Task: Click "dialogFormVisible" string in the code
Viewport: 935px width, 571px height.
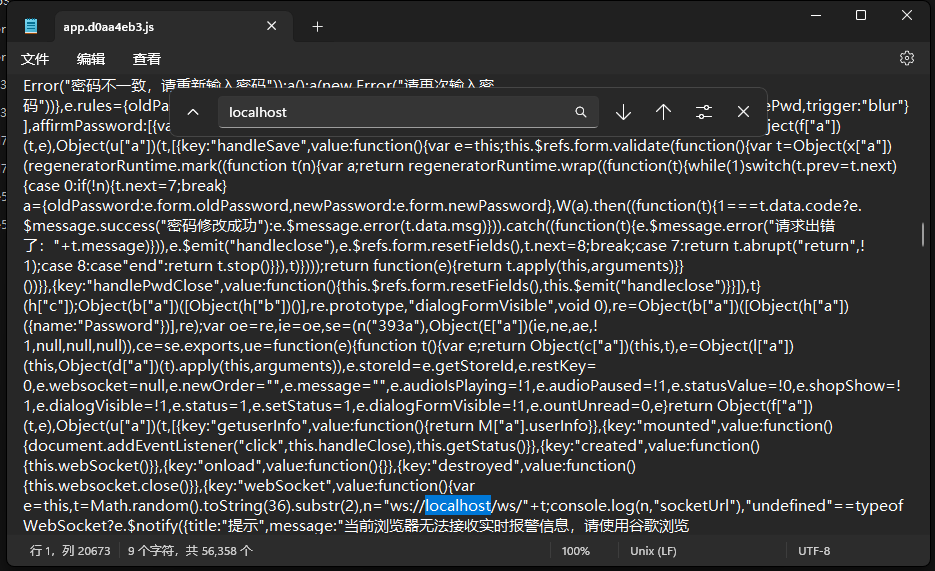Action: tap(485, 306)
